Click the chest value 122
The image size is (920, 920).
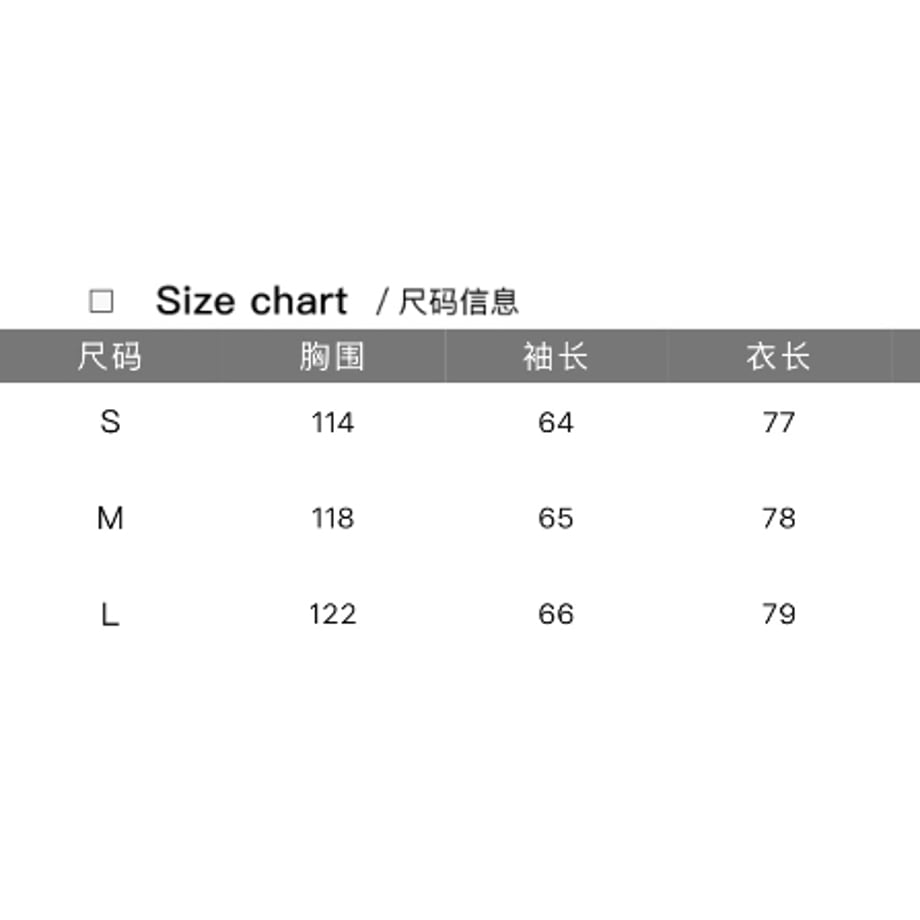(333, 614)
